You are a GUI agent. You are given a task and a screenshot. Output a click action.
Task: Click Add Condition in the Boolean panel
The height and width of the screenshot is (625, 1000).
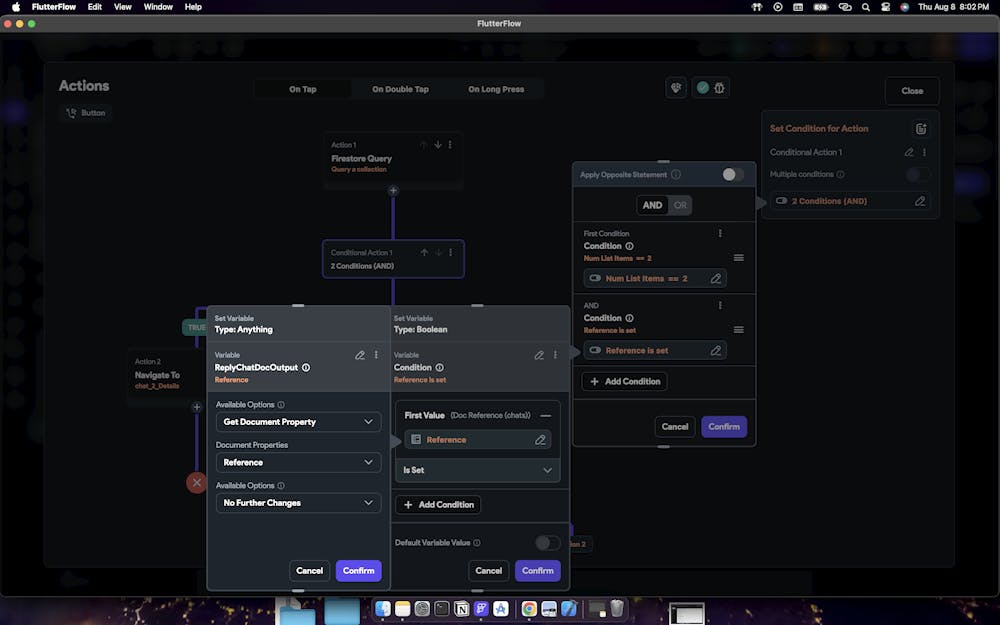coord(438,505)
